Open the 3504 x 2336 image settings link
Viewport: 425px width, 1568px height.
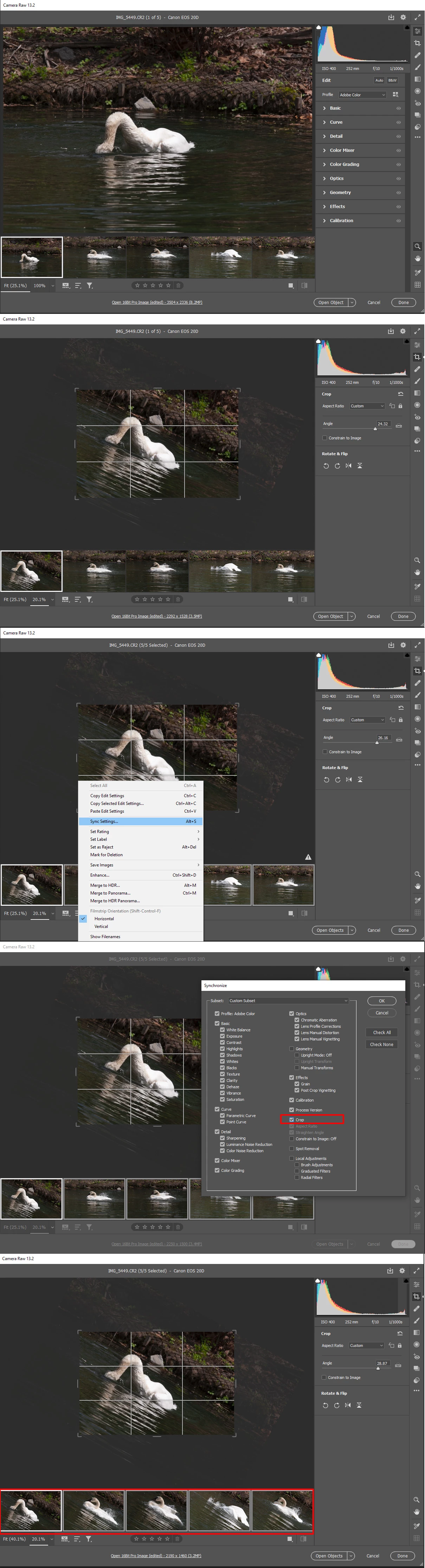(157, 303)
